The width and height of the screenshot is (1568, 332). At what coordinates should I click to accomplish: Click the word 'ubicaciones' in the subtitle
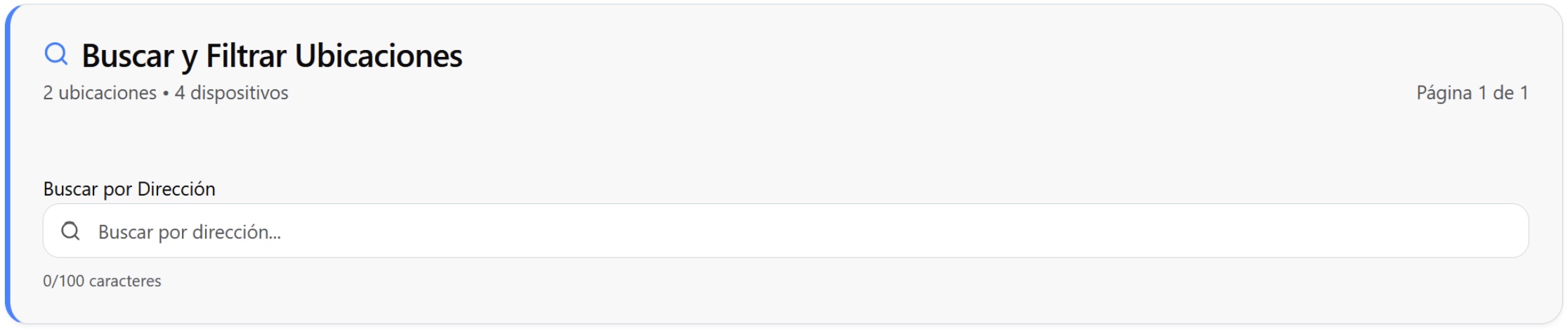tap(107, 93)
